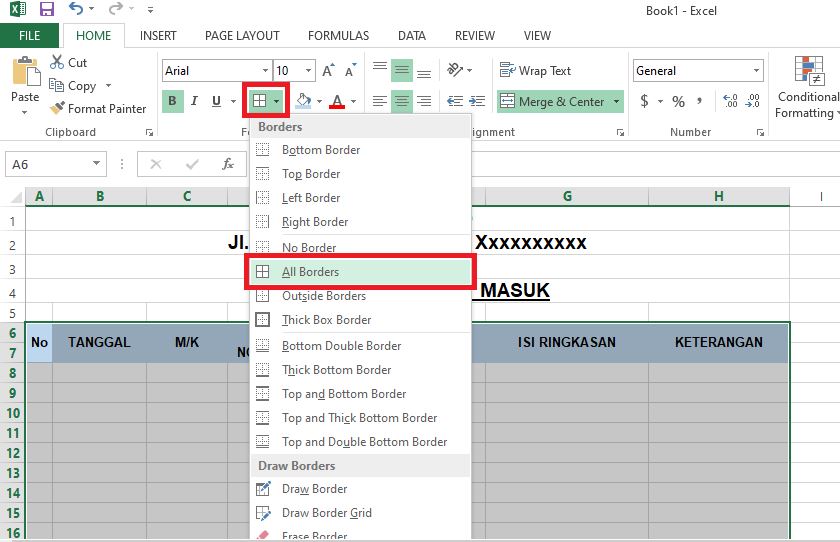Screen dimensions: 840x542
Task: Expand the Paste options arrow
Action: (25, 112)
